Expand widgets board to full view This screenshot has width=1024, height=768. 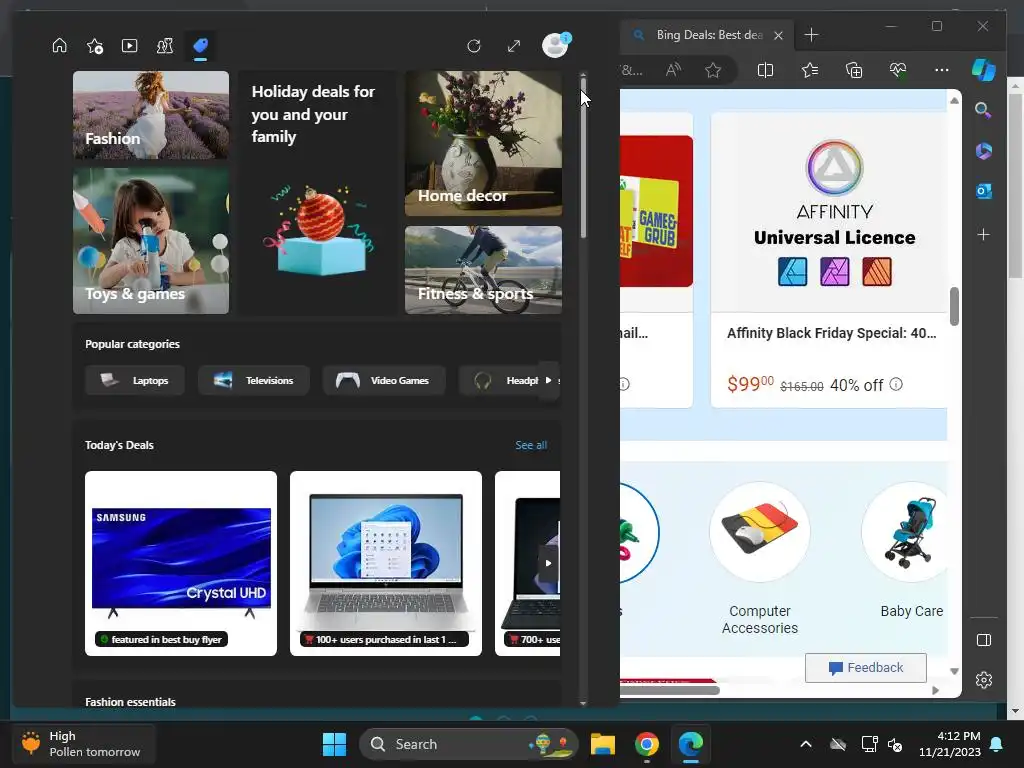(514, 46)
